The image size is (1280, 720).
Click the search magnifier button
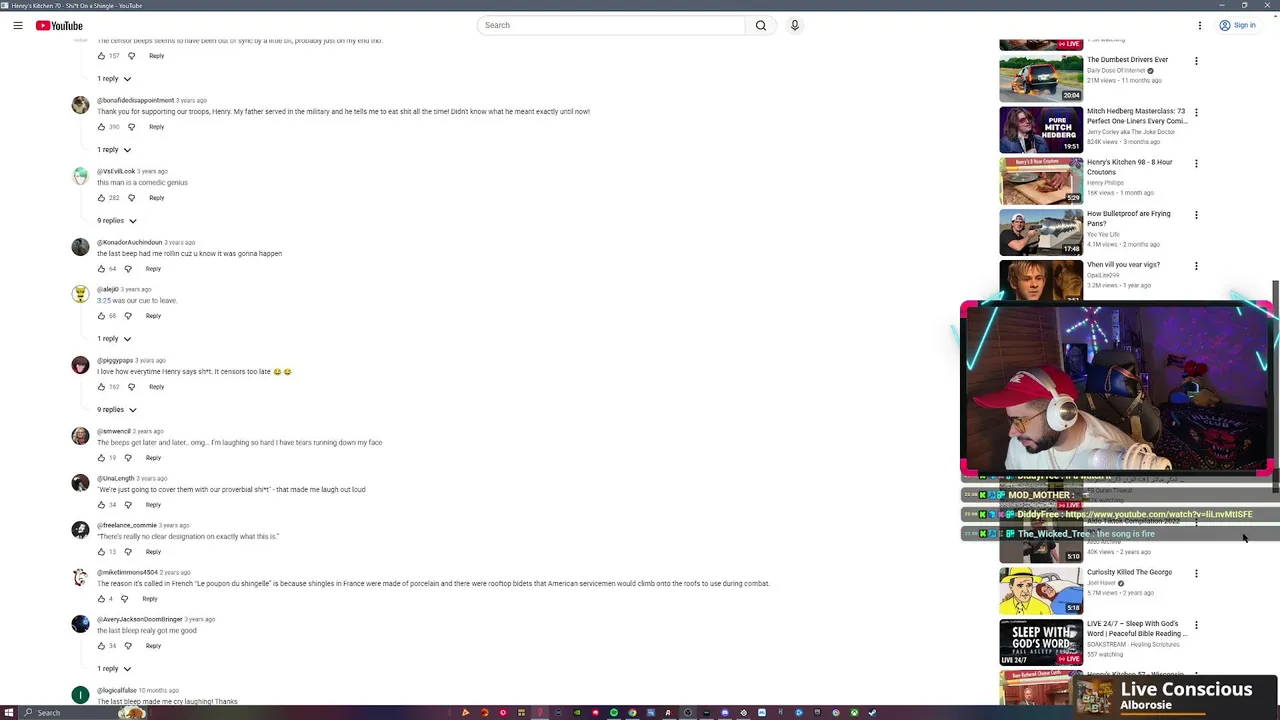point(761,25)
